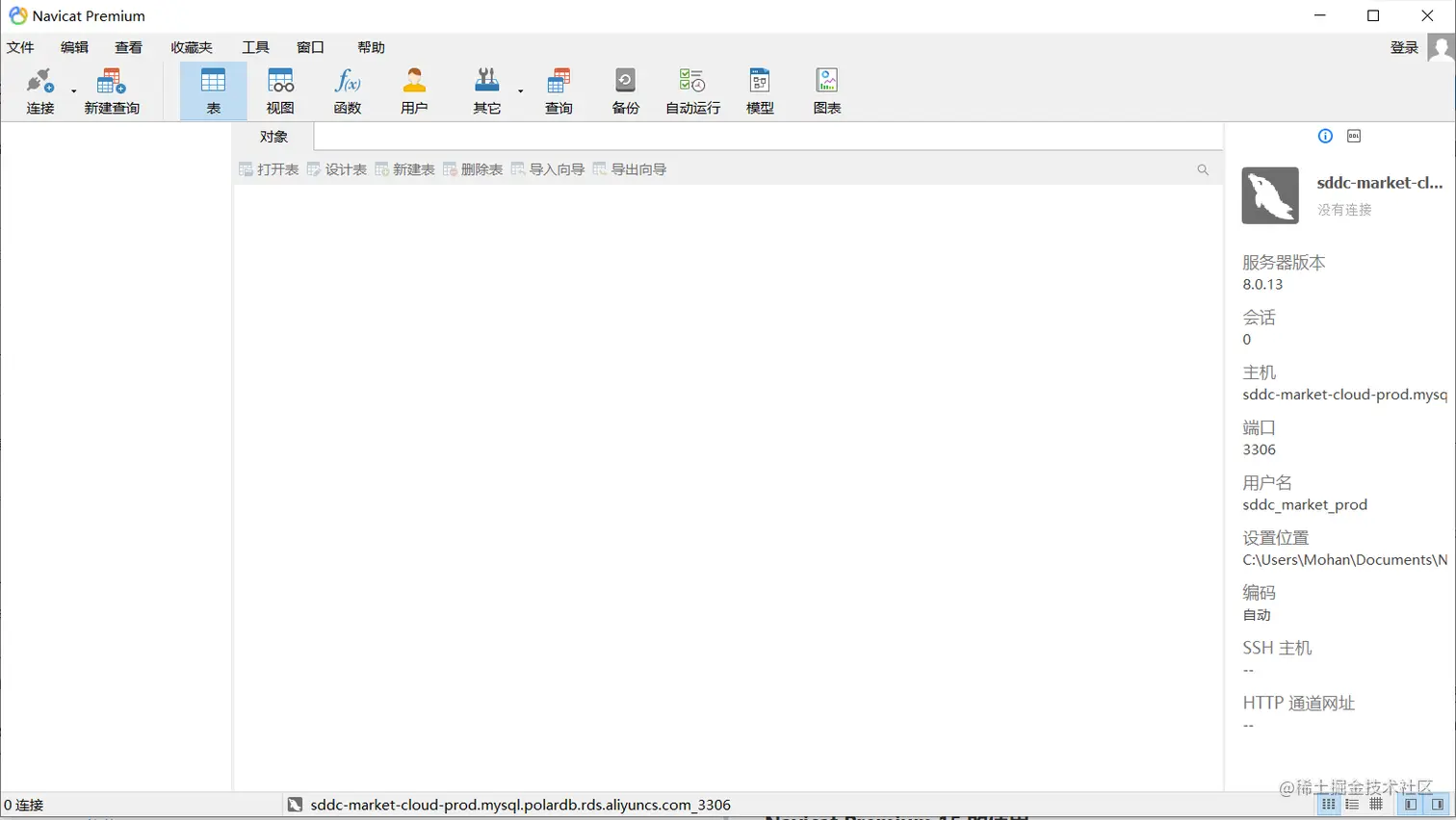Click the user avatar icon beside 登录
Viewport: 1456px width, 820px height.
1441,47
